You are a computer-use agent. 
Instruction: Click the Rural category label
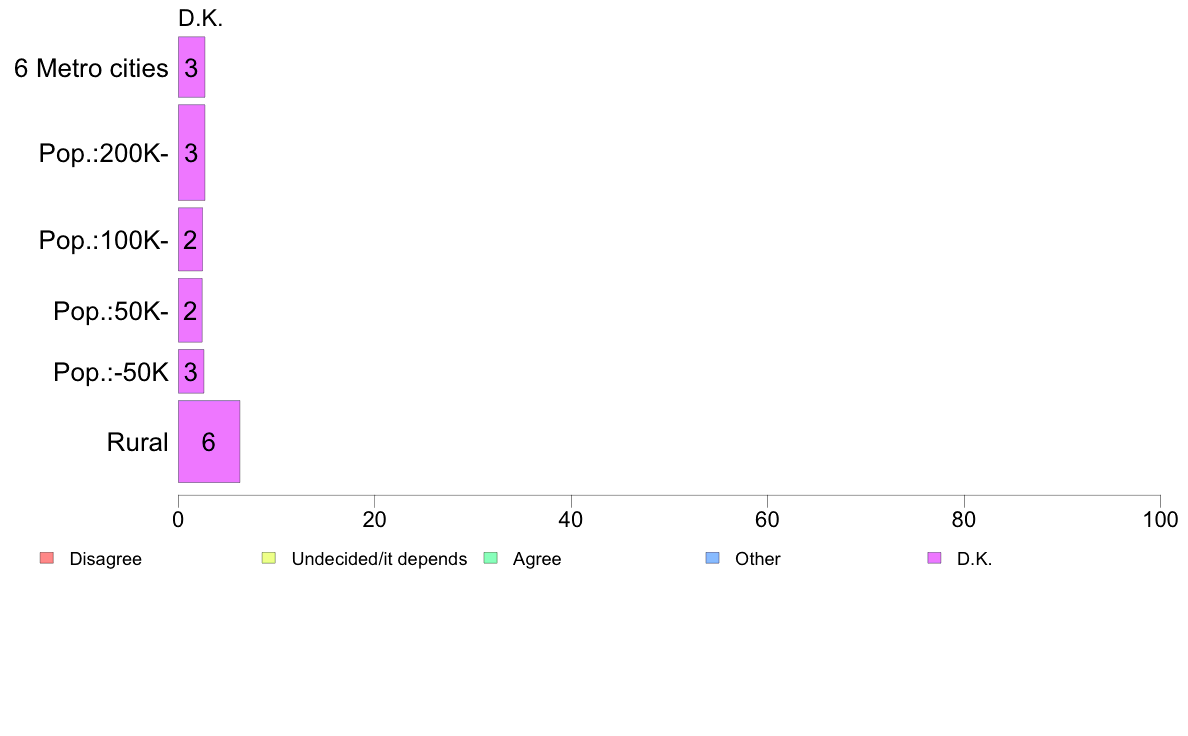137,442
